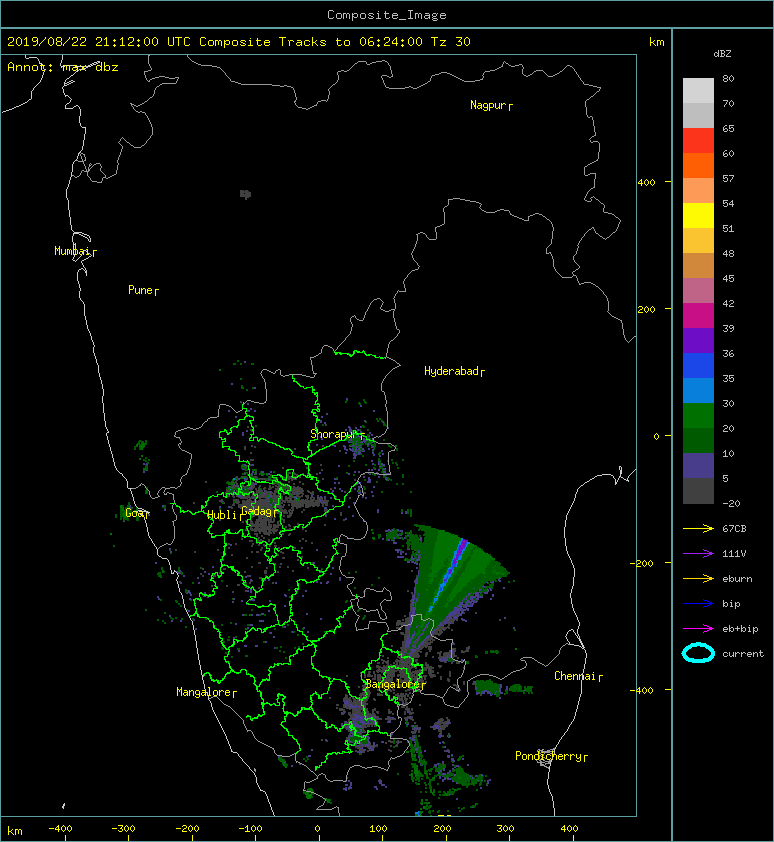The width and height of the screenshot is (774, 842).
Task: Click the cyan 'current' ellipse symbol
Action: [x=698, y=653]
